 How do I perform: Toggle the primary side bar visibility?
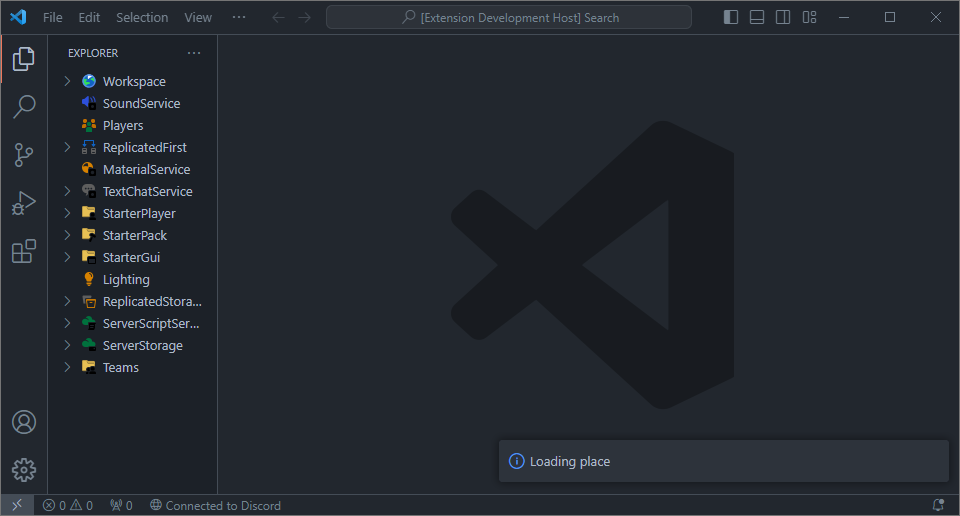tap(730, 17)
